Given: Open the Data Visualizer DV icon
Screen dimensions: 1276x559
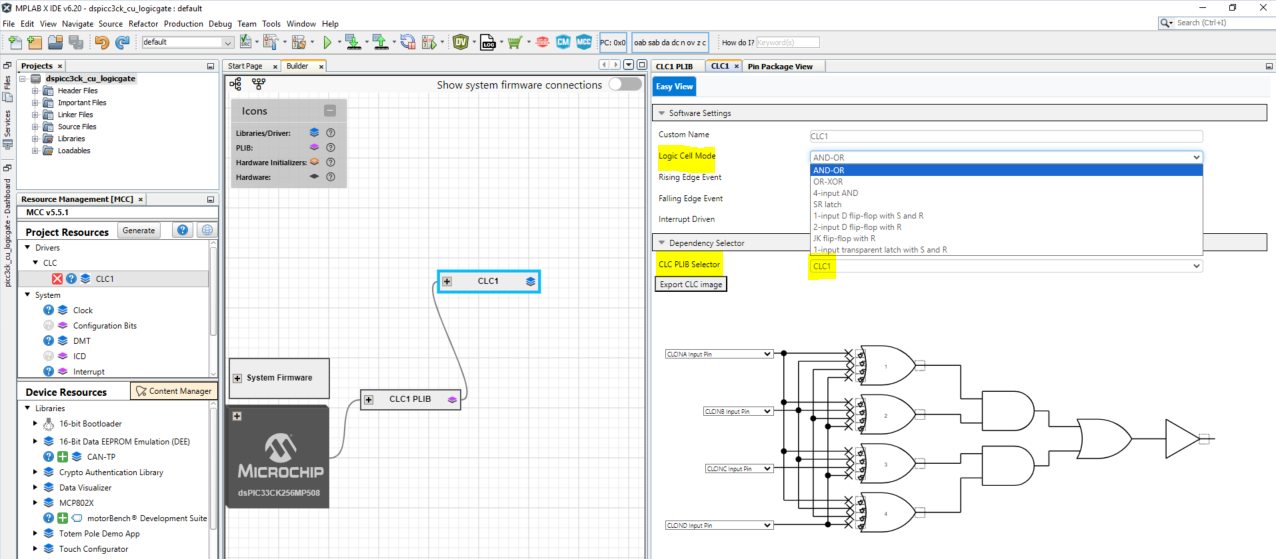Looking at the screenshot, I should click(460, 43).
